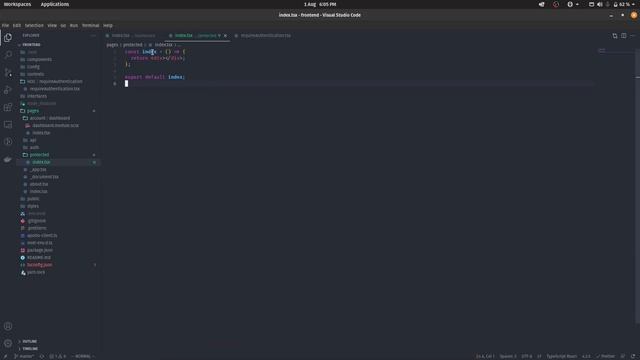
Task: Open the Run and Debug view
Action: [8, 90]
